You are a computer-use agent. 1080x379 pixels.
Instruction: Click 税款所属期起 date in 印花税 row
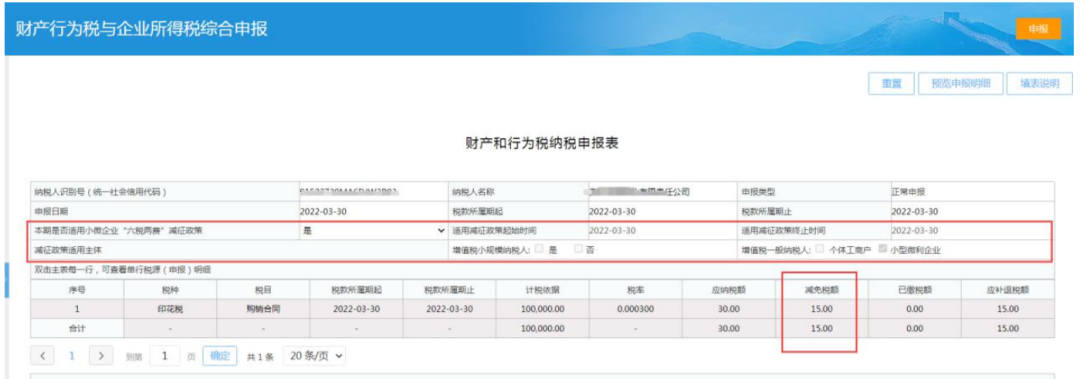(x=356, y=309)
